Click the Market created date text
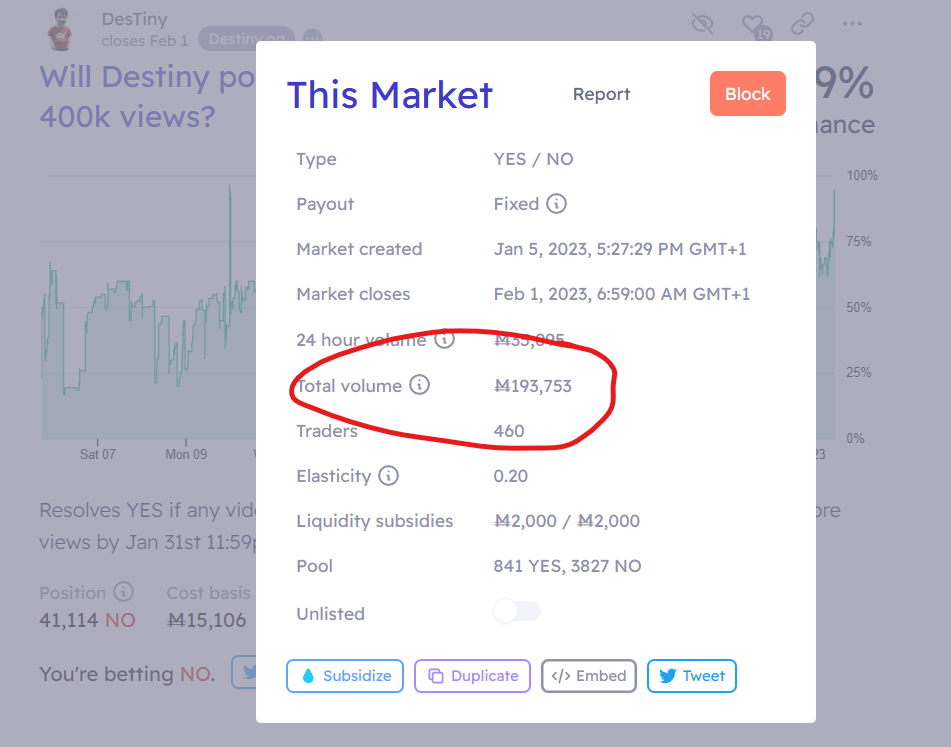Image resolution: width=951 pixels, height=747 pixels. [620, 249]
